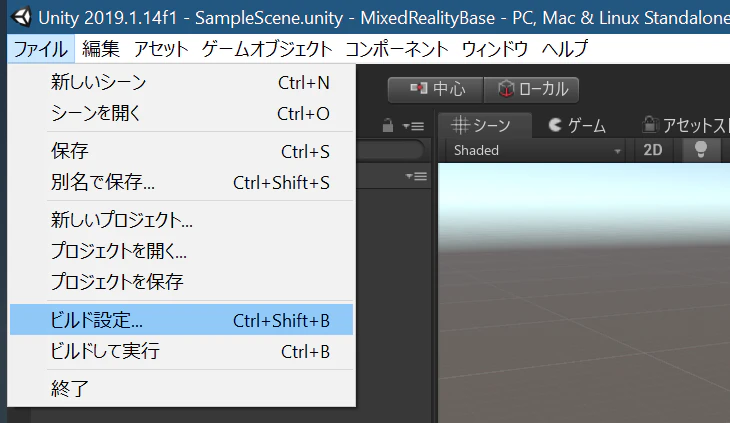Toggle scene lighting bulb icon
730x423 pixels.
[x=701, y=150]
